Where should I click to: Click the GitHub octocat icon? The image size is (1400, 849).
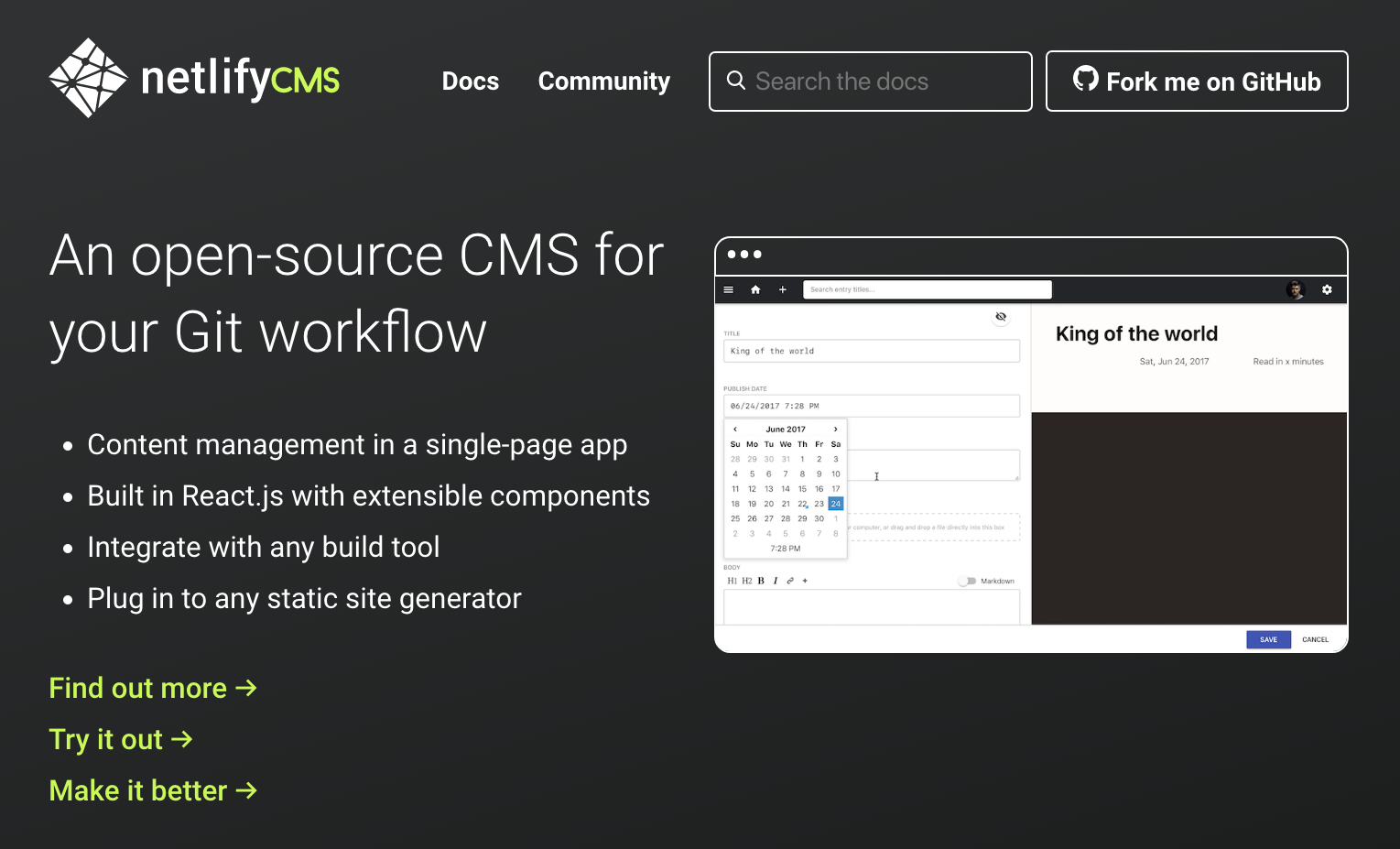1086,79
